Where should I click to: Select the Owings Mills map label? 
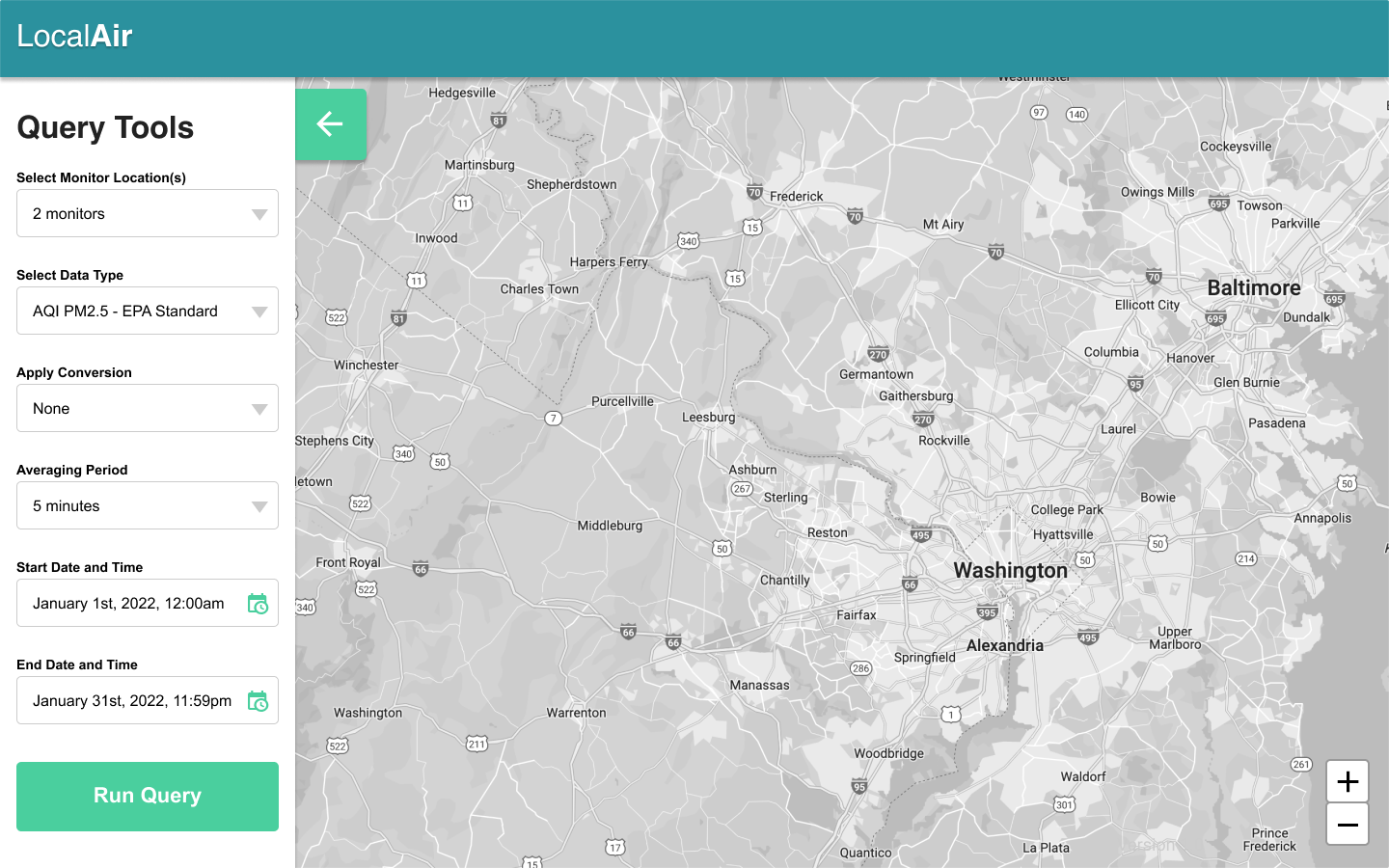(1157, 193)
